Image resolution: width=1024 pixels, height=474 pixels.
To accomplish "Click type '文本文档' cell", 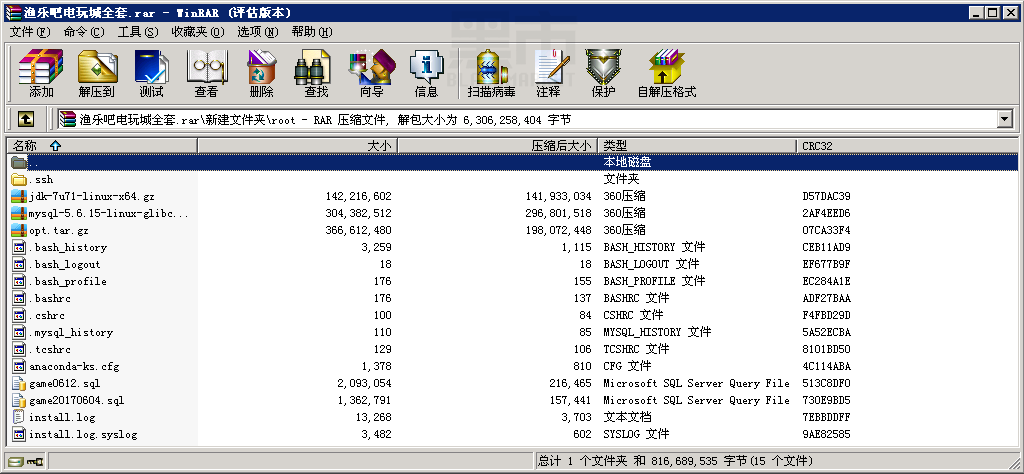I will pos(627,417).
